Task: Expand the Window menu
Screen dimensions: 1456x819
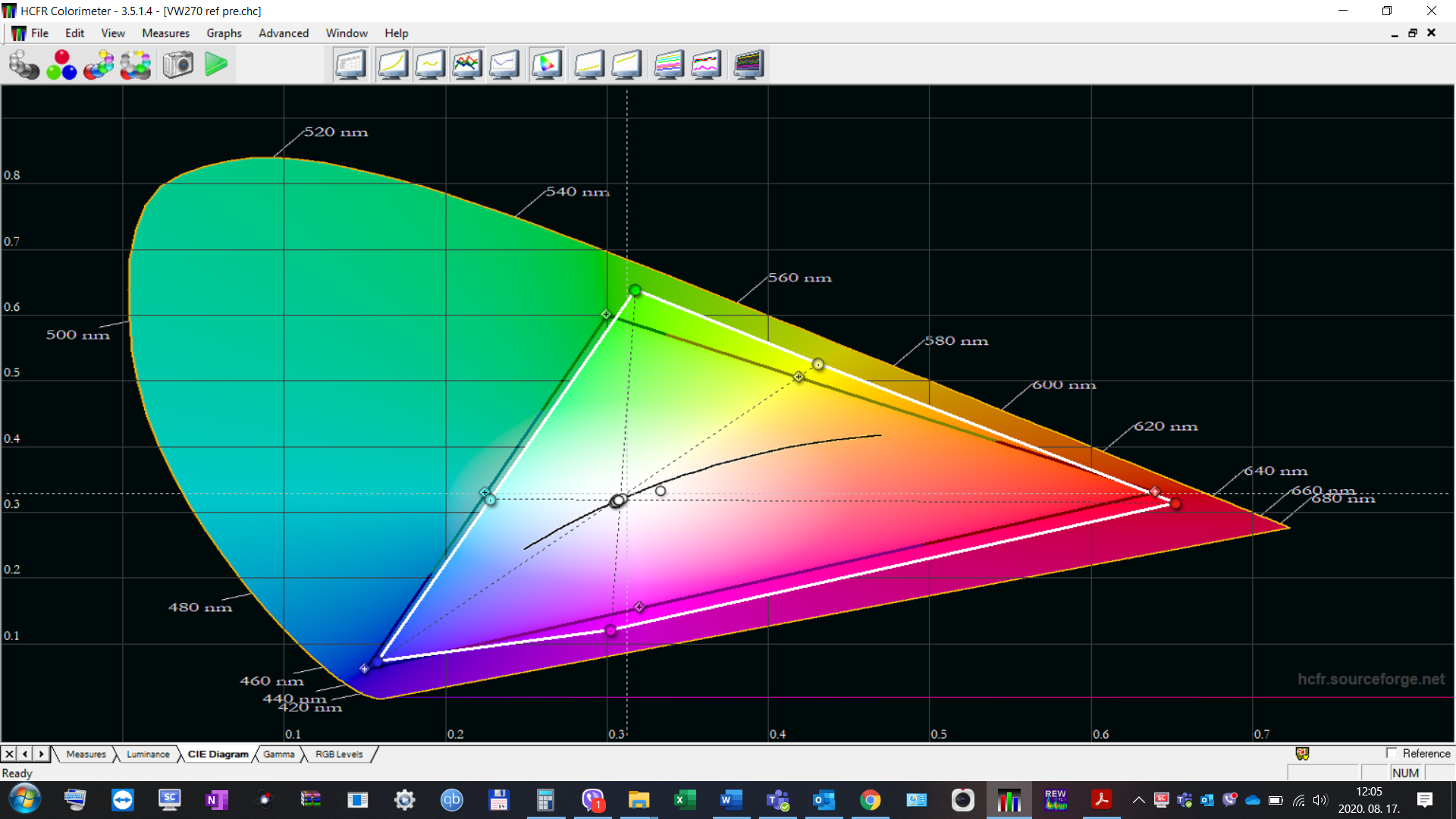Action: tap(347, 33)
